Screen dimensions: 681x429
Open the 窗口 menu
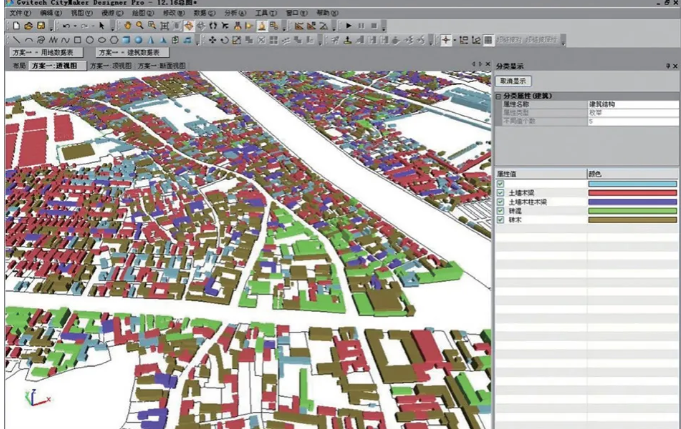coord(297,13)
